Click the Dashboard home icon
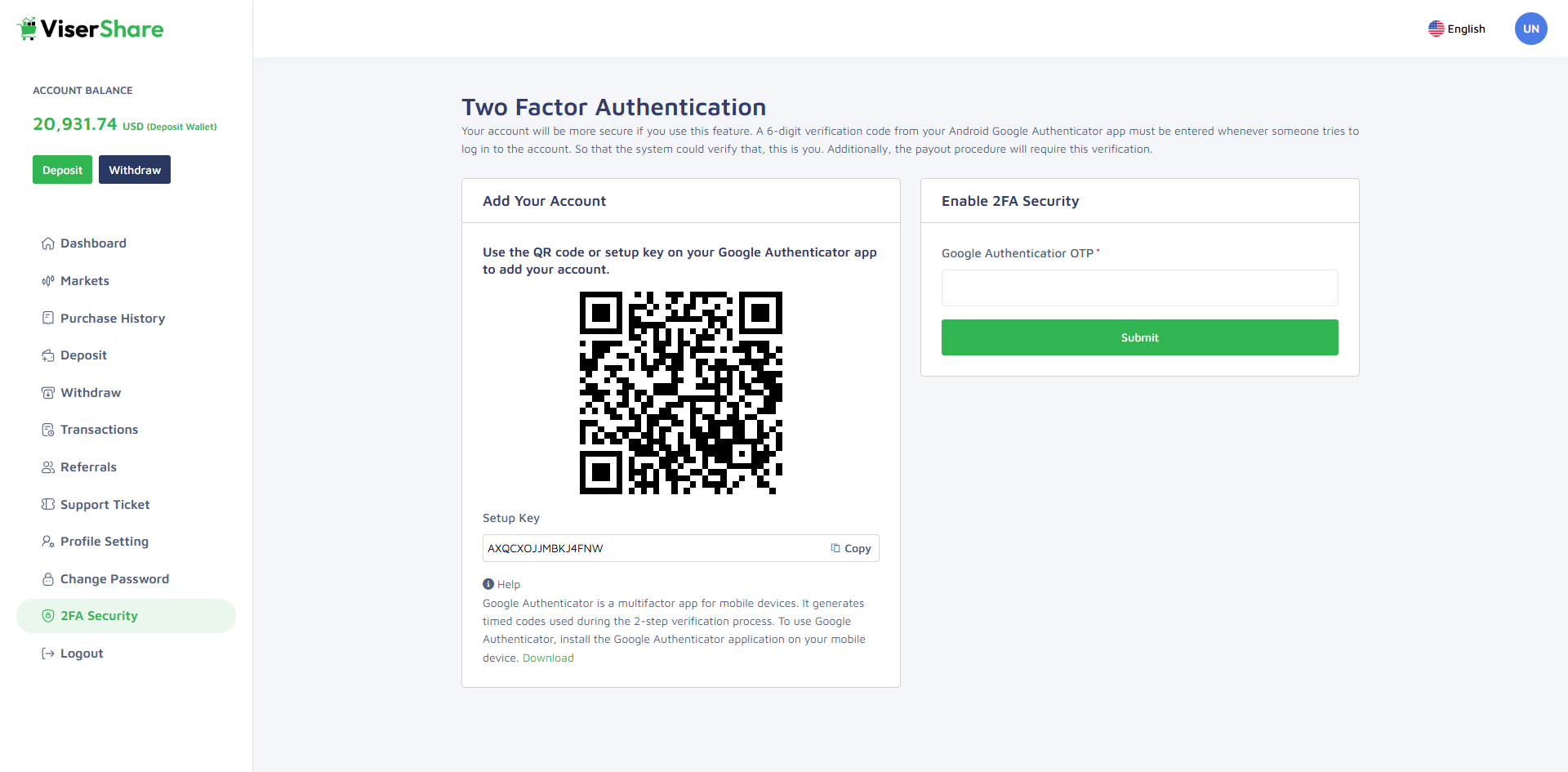The width and height of the screenshot is (1568, 772). (48, 243)
